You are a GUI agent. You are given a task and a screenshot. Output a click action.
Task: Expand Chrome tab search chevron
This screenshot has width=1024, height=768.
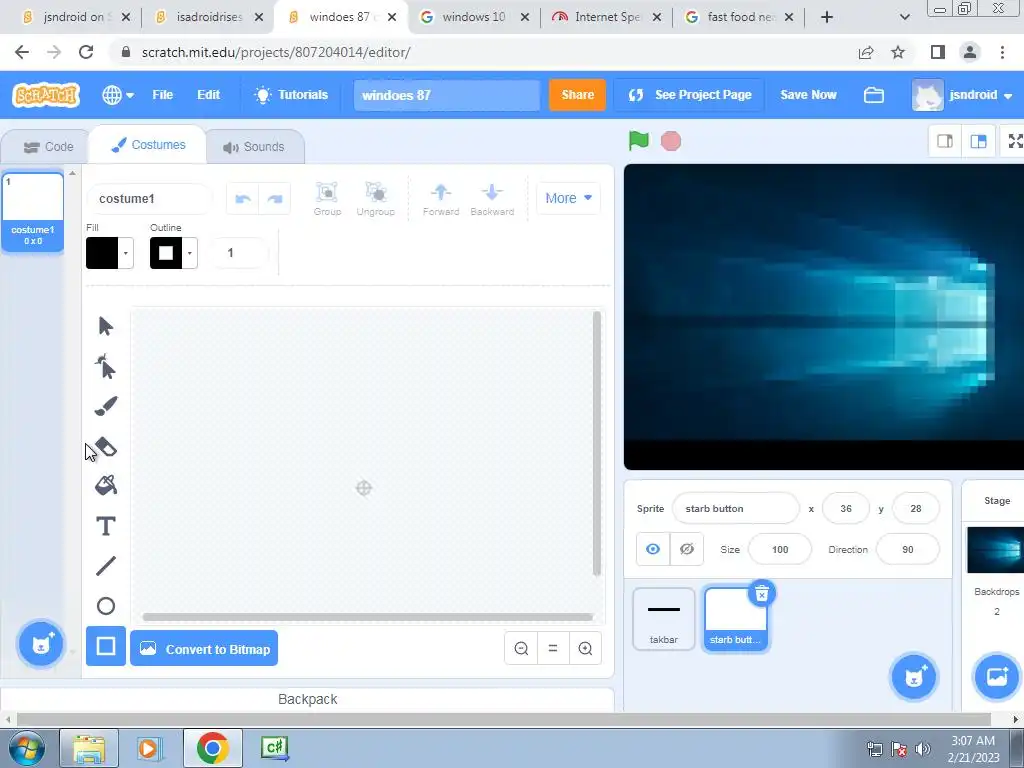904,17
